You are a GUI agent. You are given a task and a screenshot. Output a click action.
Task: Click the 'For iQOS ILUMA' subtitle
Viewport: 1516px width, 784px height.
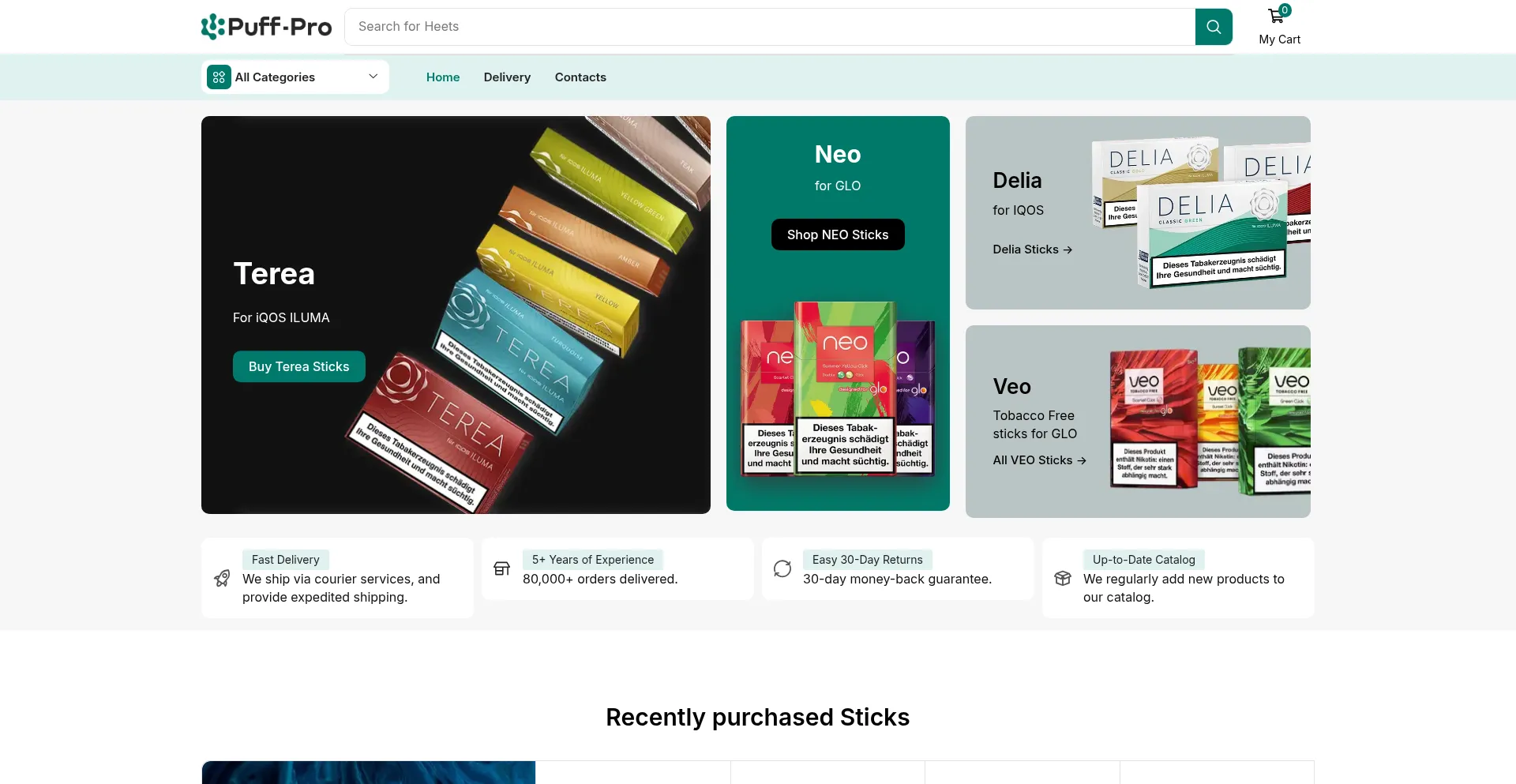tap(281, 317)
